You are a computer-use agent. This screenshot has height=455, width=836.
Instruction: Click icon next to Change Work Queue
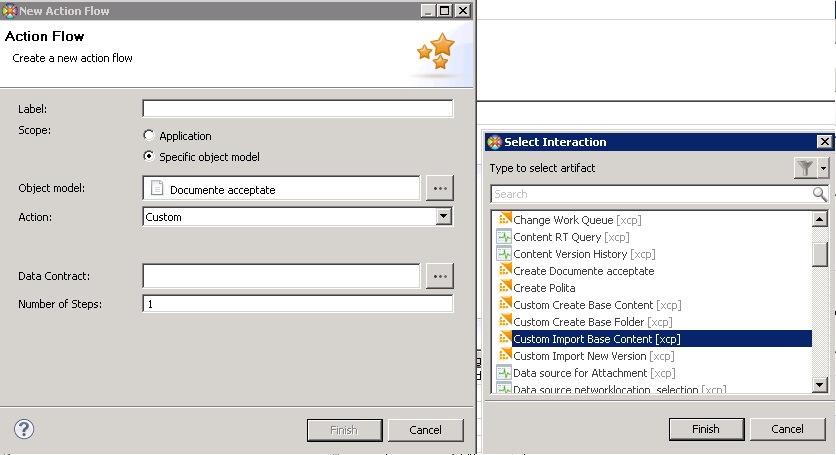tap(504, 219)
